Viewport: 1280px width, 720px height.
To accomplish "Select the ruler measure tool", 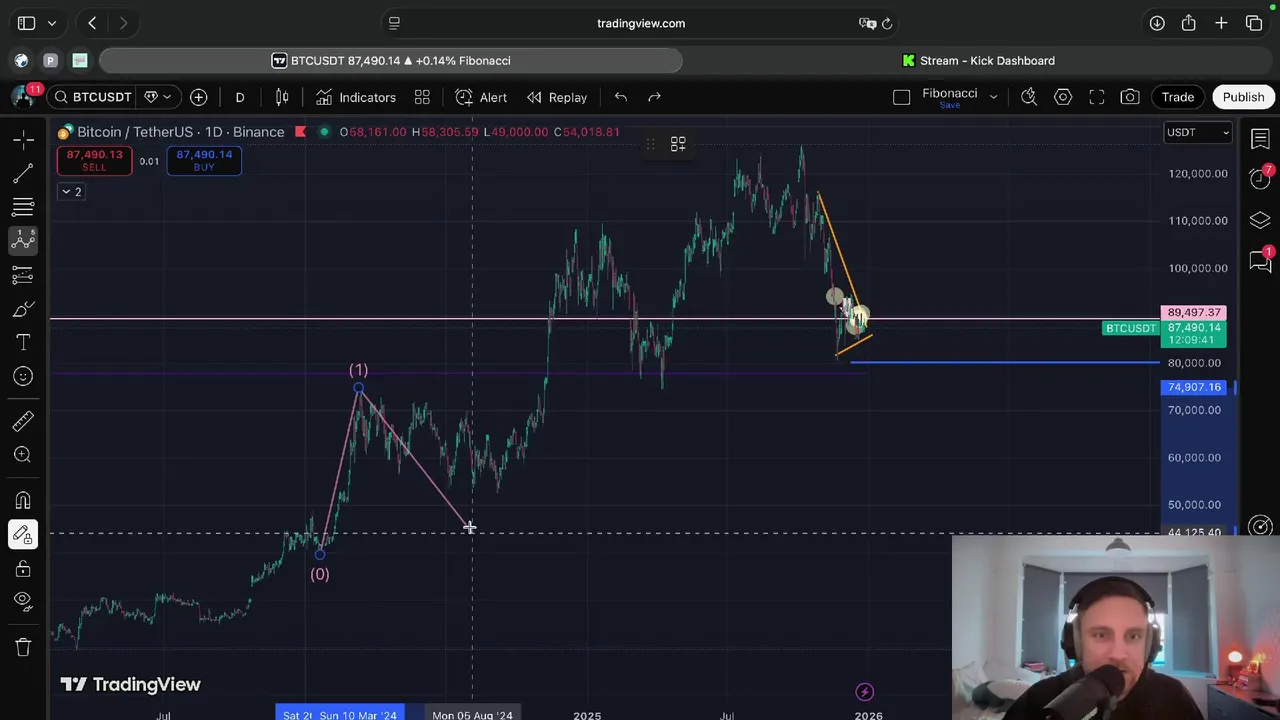I will click(x=23, y=421).
